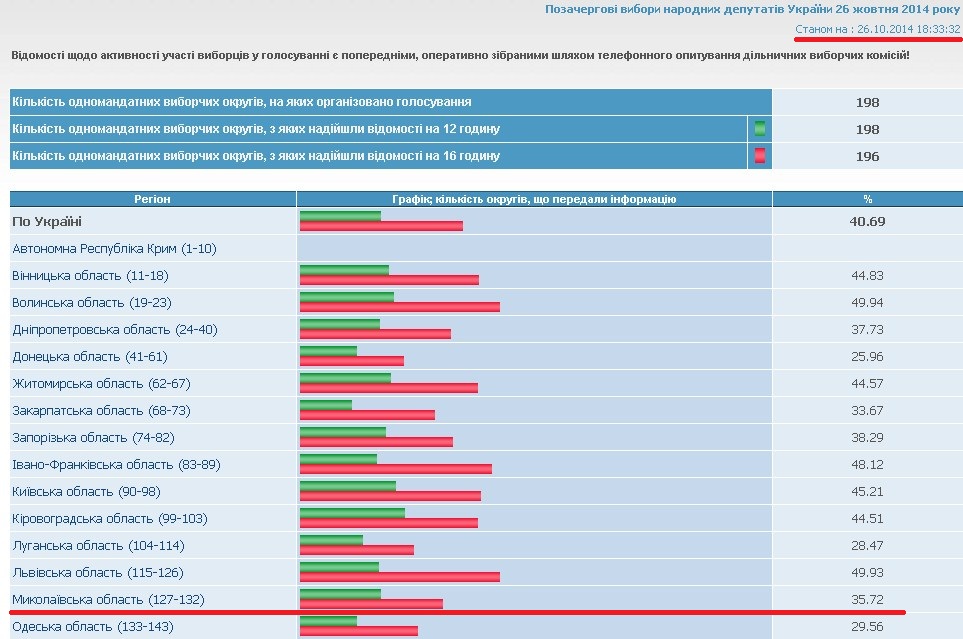This screenshot has width=963, height=639.
Task: Click the % column header
Action: 867,199
